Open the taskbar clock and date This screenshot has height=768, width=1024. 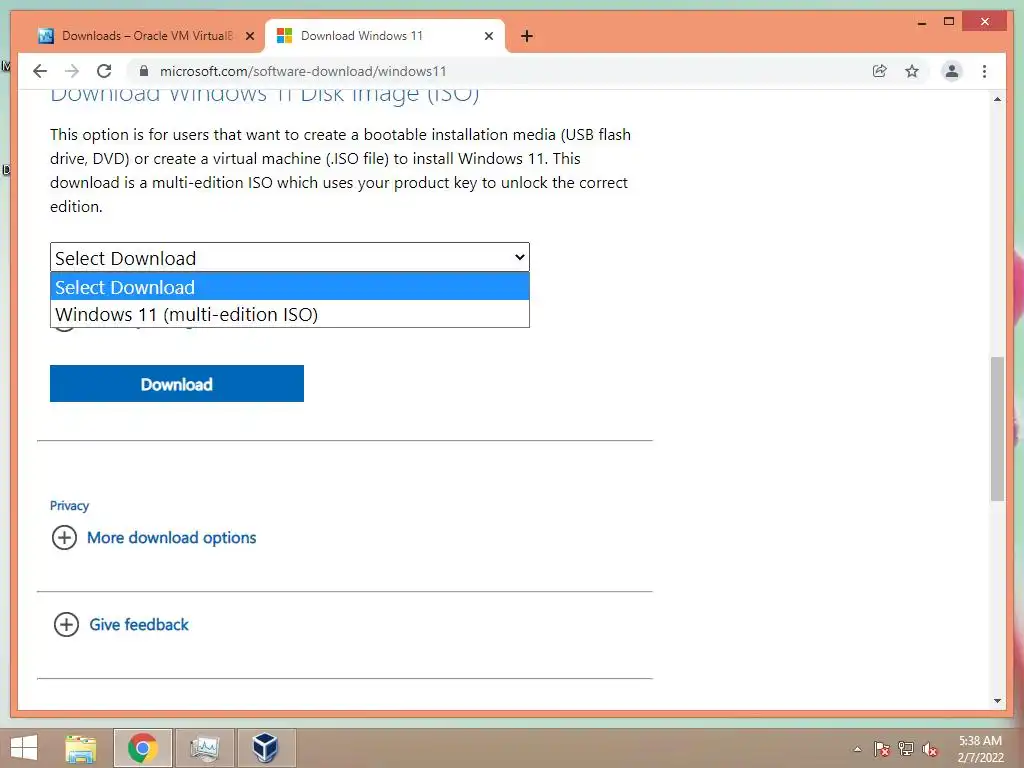tap(980, 749)
